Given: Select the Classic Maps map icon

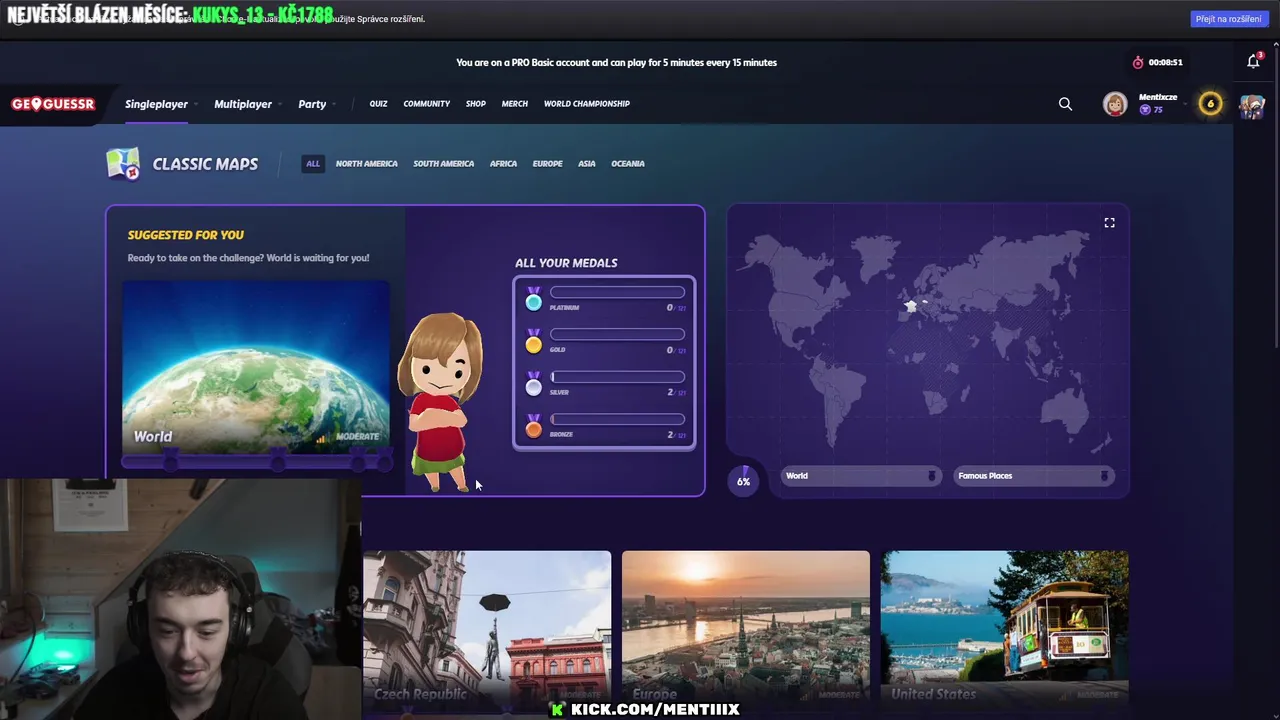Looking at the screenshot, I should tap(123, 164).
